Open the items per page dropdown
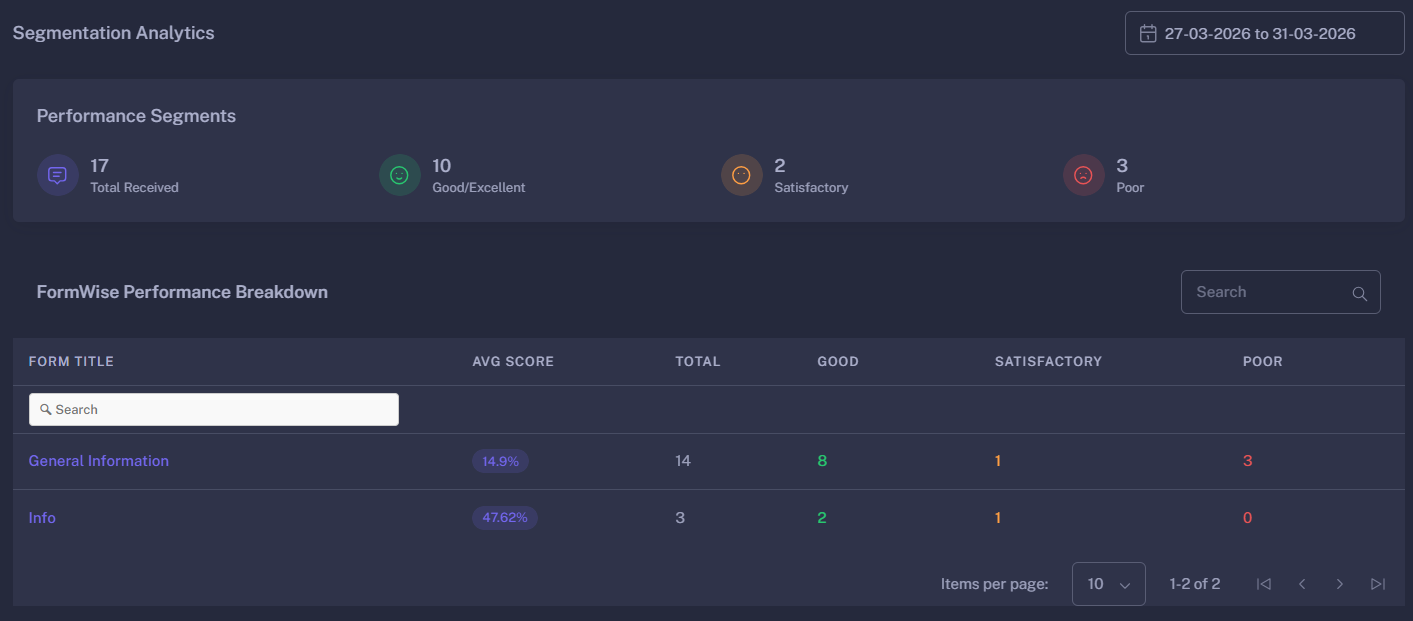1413x621 pixels. coord(1109,584)
